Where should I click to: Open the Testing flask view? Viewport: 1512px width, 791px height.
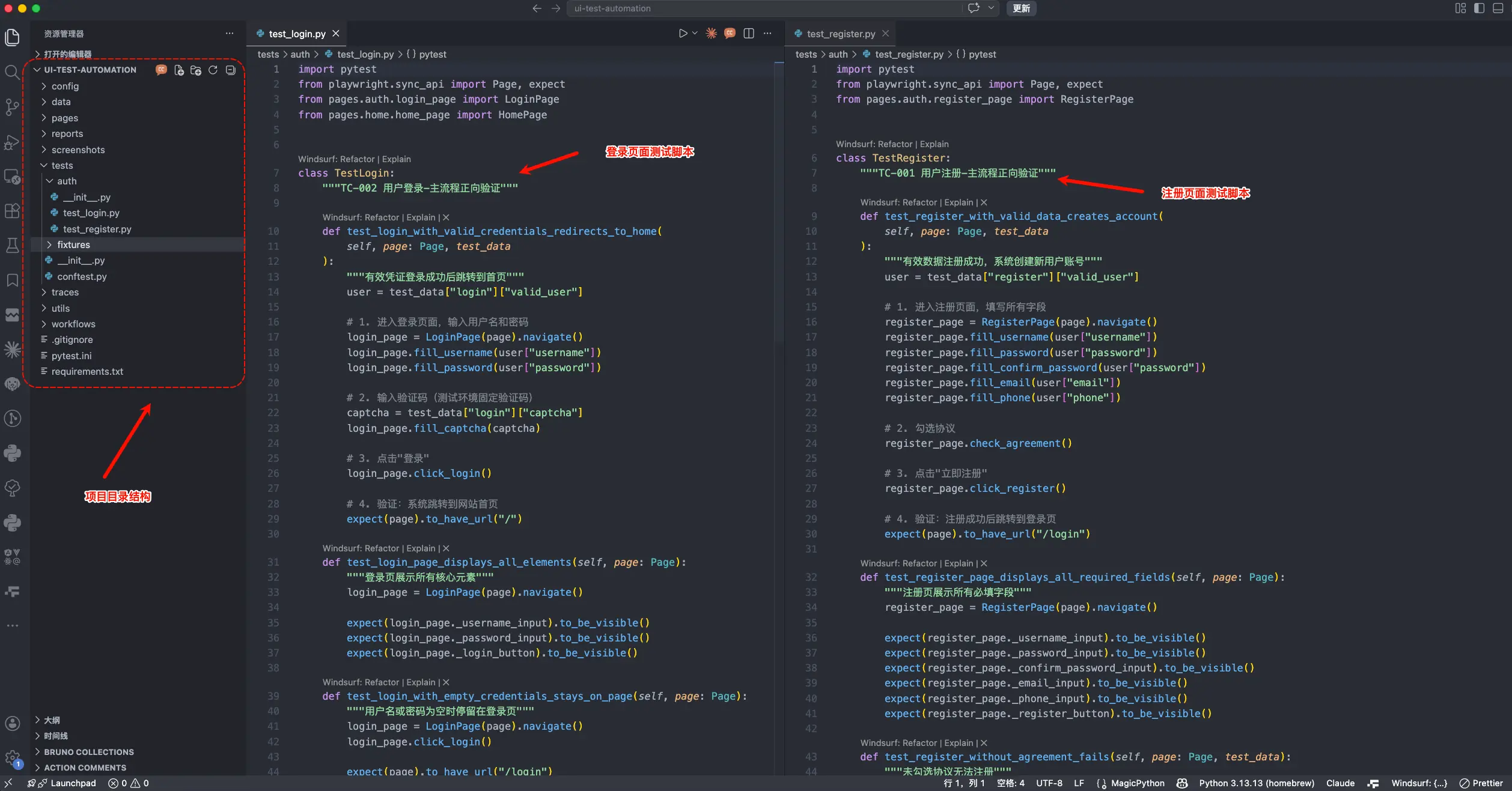pyautogui.click(x=12, y=246)
